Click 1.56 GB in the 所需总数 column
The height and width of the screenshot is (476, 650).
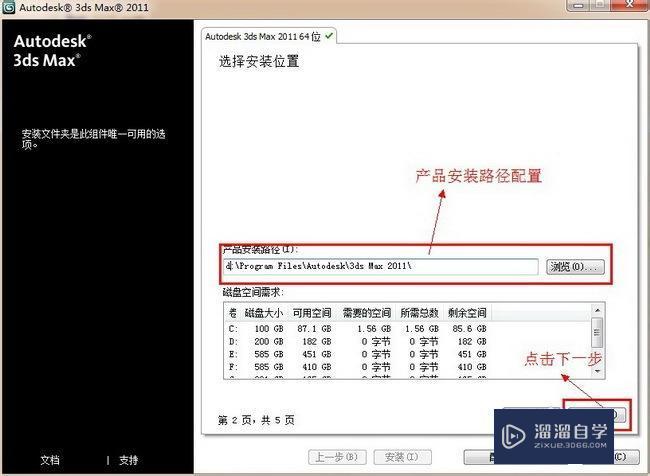pos(422,329)
